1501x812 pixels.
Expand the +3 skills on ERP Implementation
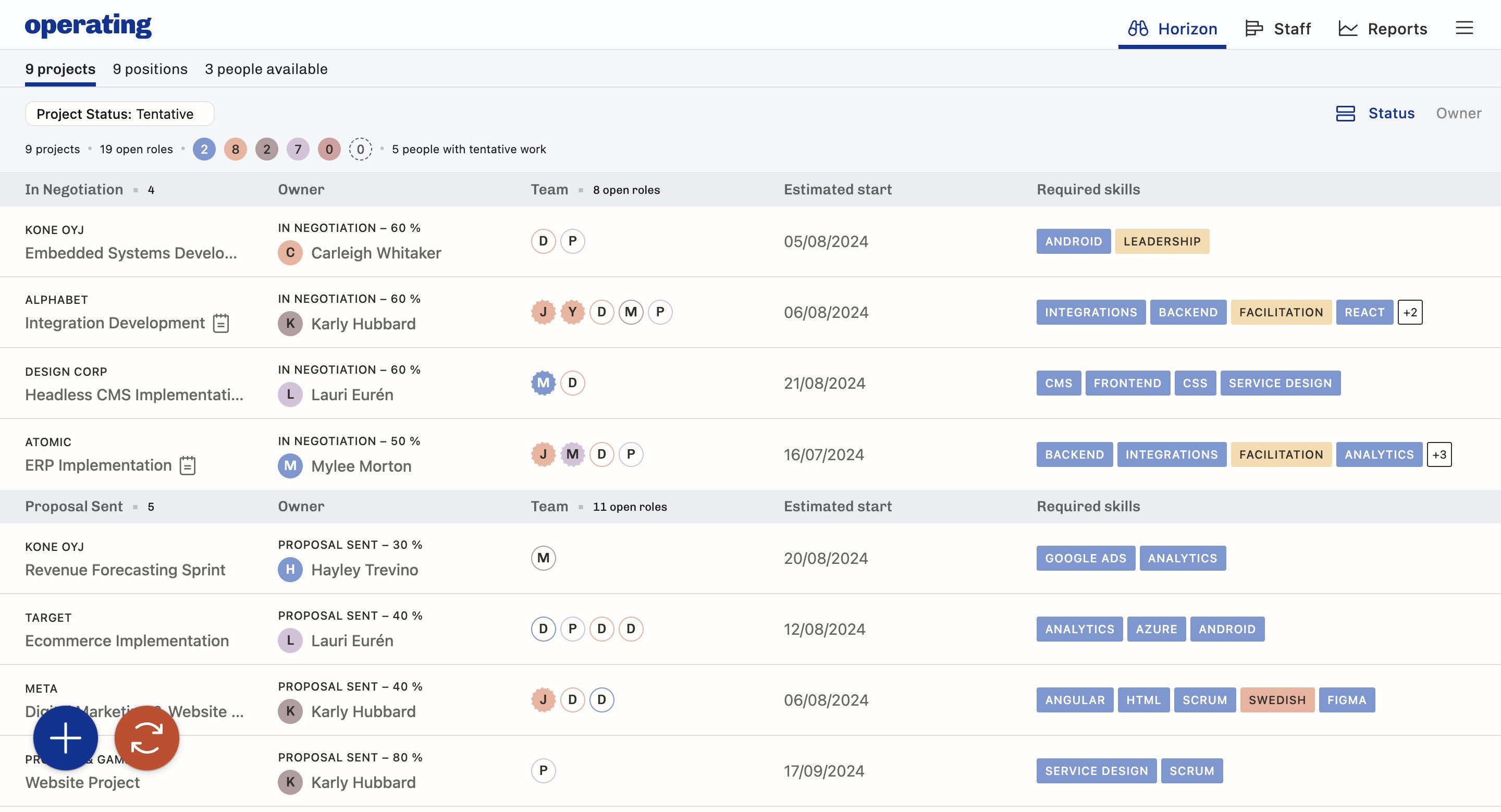1438,454
